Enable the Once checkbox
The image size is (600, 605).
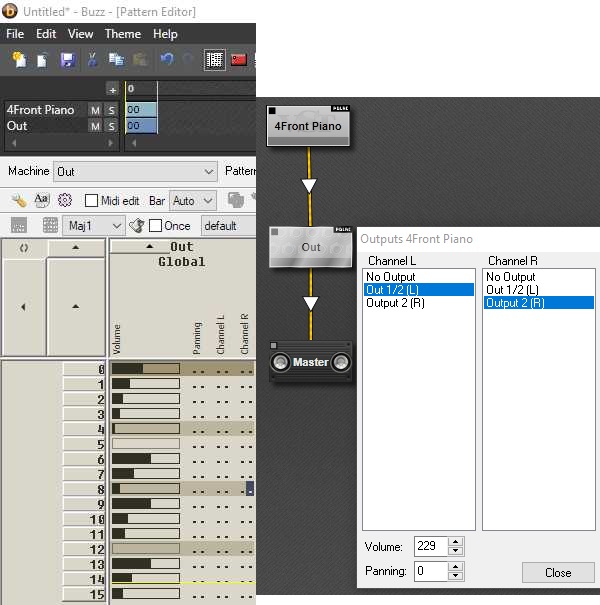pos(155,226)
